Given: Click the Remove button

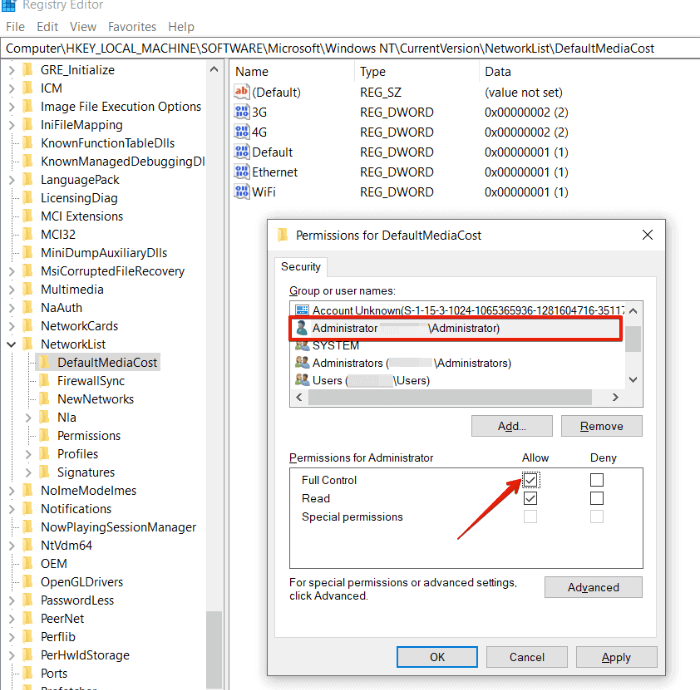Looking at the screenshot, I should click(601, 426).
